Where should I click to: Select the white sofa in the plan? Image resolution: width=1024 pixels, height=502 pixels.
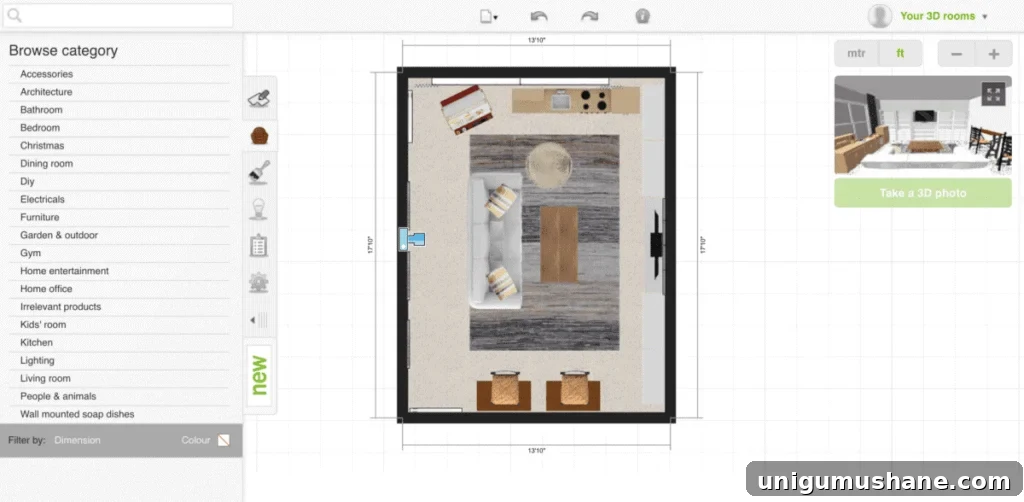[x=495, y=240]
